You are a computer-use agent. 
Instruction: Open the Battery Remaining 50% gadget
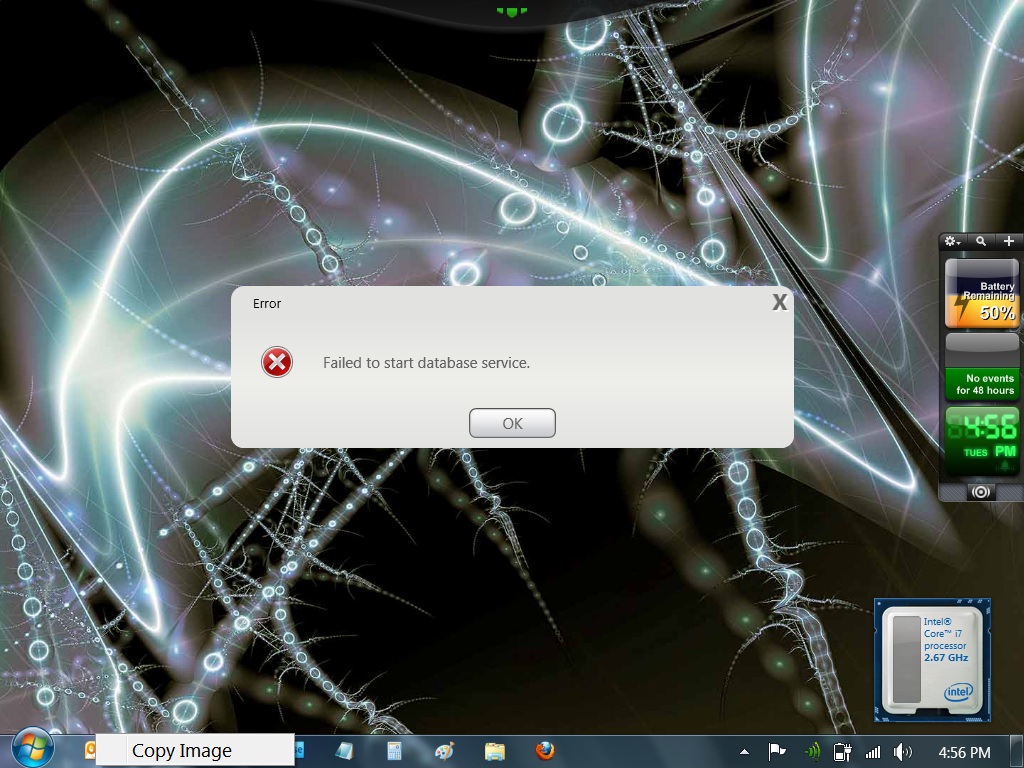[982, 293]
